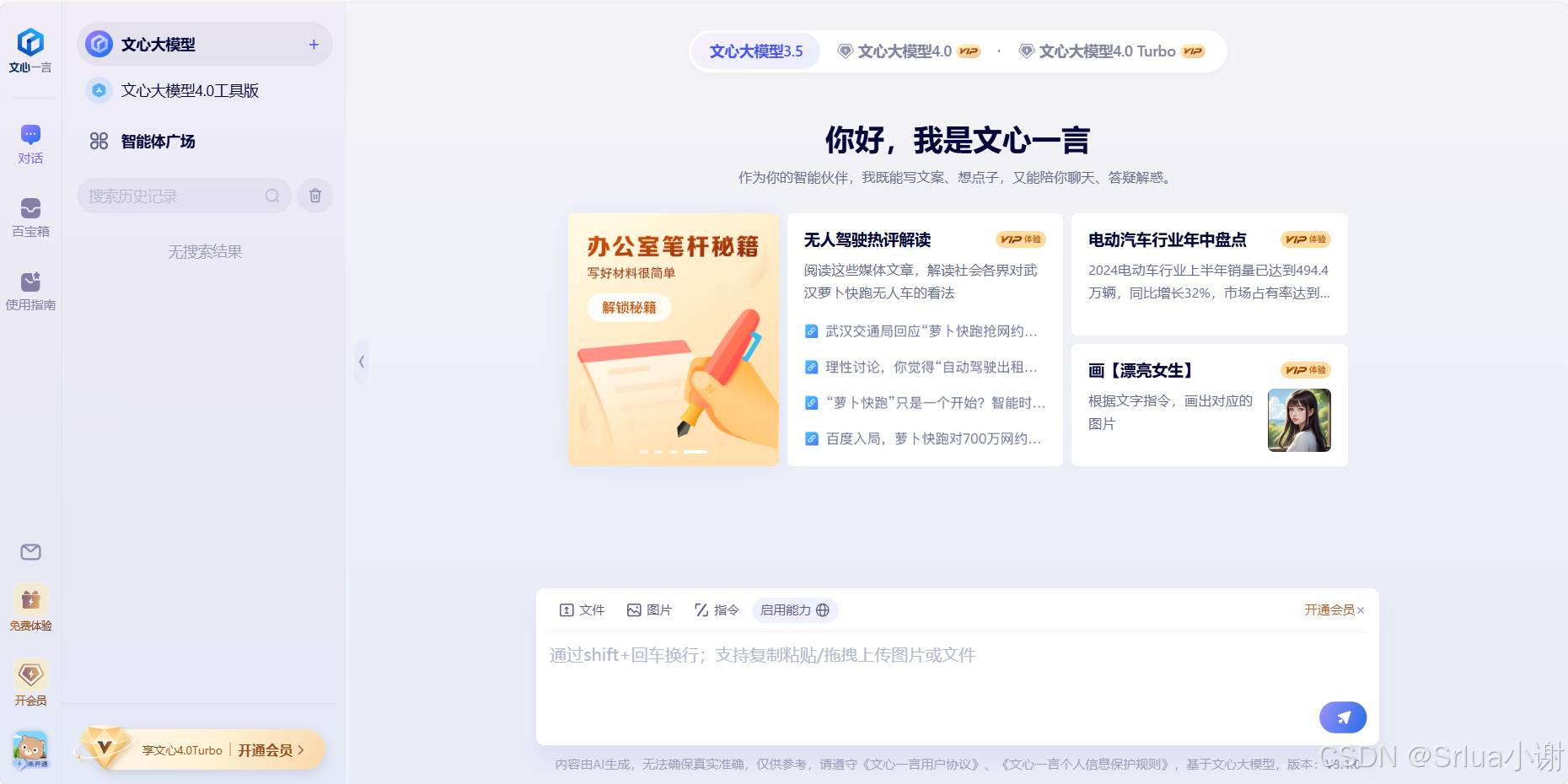Open the mail envelope icon in sidebar
The image size is (1568, 784).
click(x=30, y=552)
